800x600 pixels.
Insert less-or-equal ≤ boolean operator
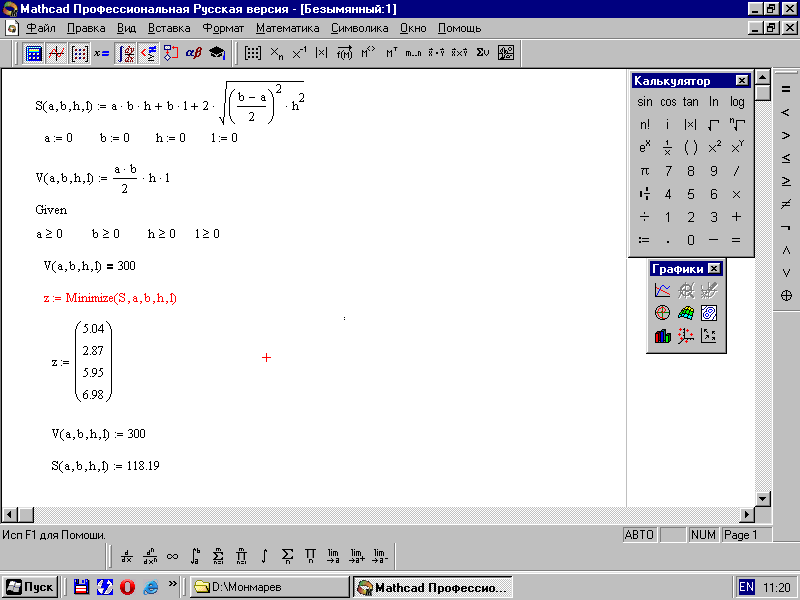pyautogui.click(x=786, y=158)
